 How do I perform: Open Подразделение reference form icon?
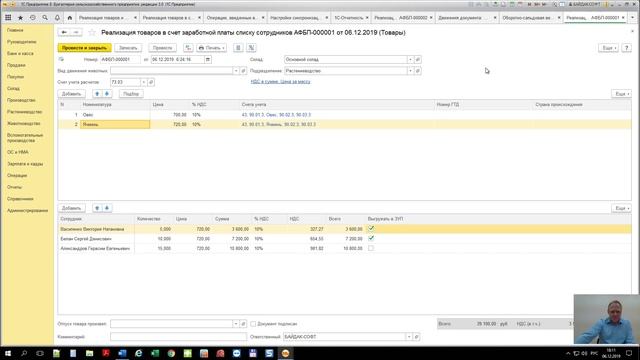418,71
